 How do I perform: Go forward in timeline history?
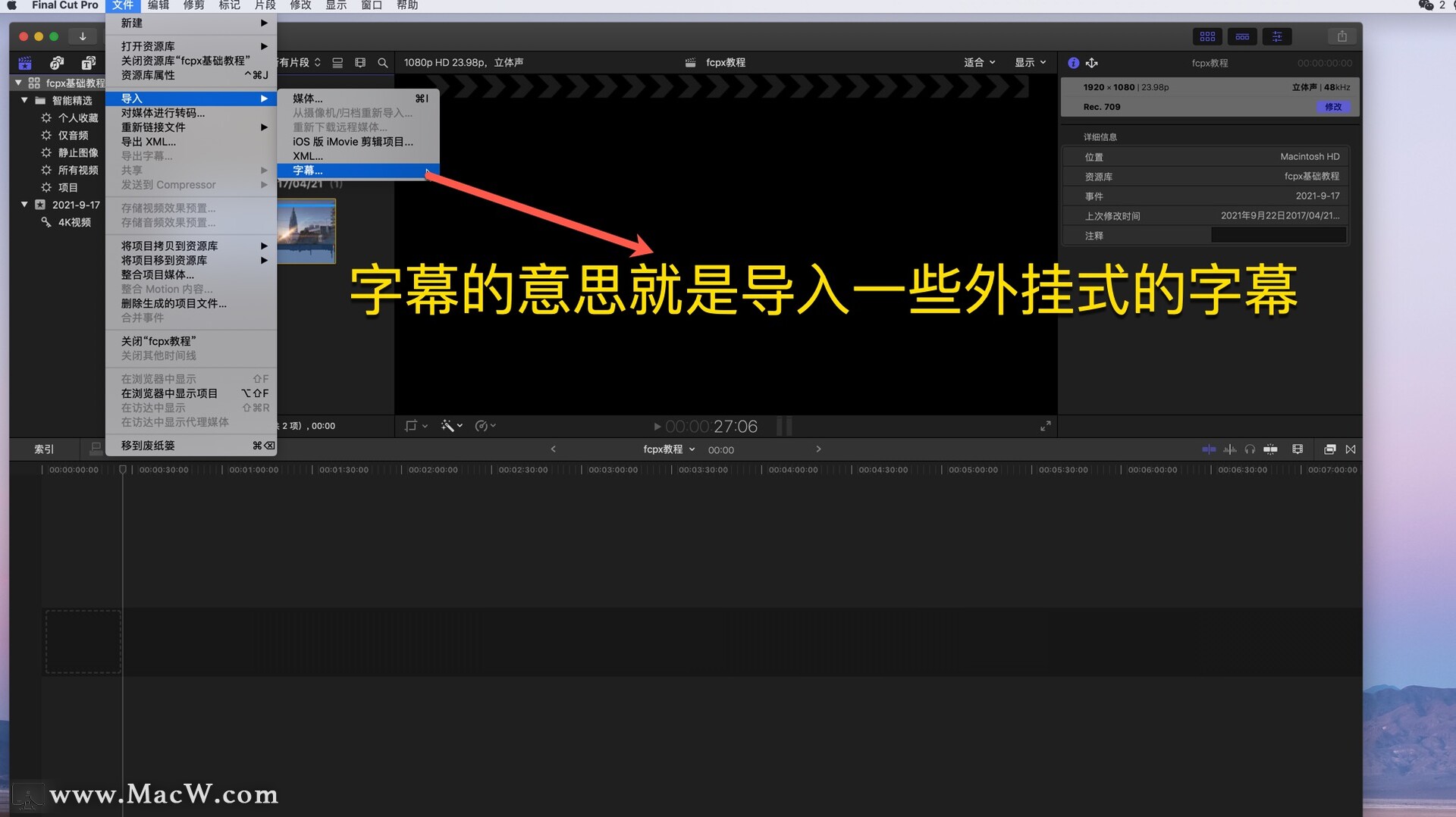tap(818, 449)
